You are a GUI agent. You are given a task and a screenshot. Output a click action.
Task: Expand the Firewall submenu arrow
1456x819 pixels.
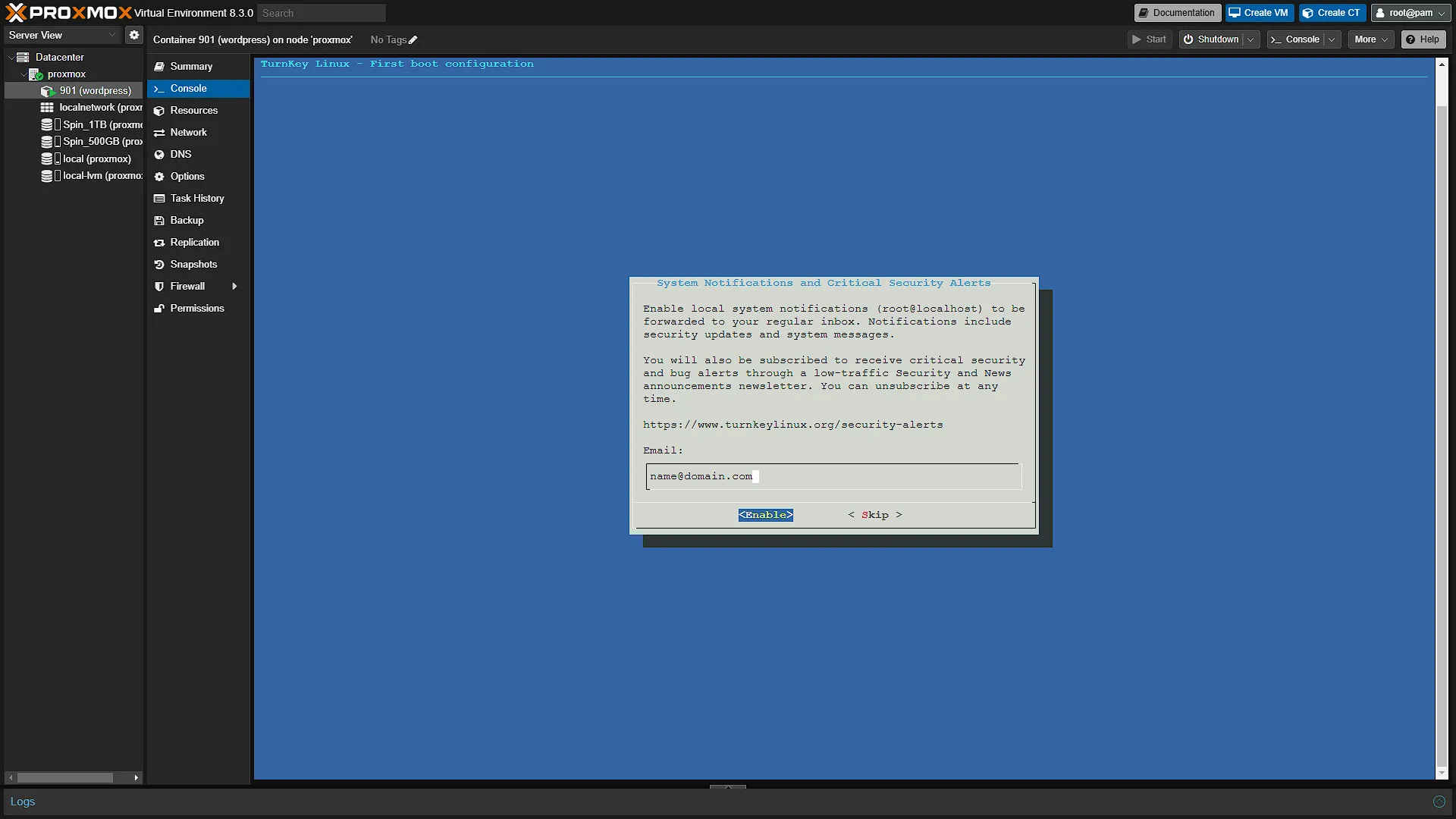(234, 286)
